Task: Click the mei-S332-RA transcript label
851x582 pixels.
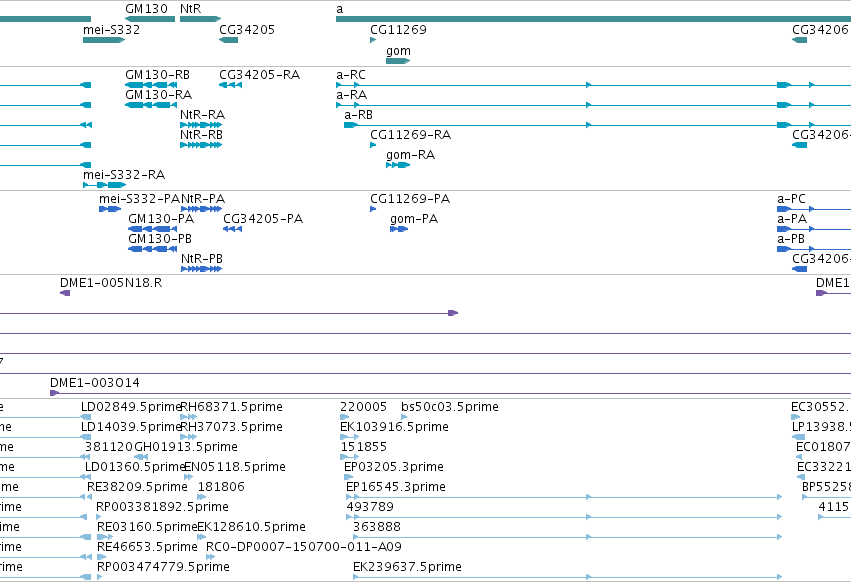Action: click(x=124, y=175)
